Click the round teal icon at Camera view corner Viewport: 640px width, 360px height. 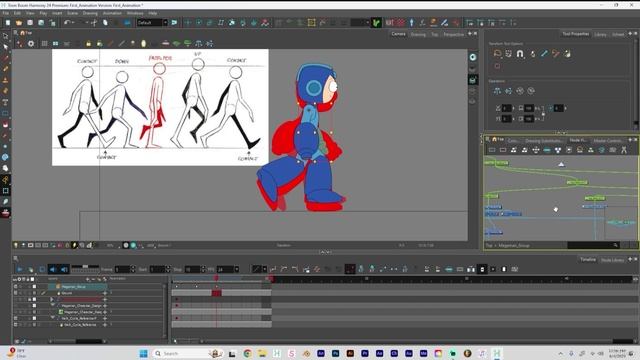(473, 57)
